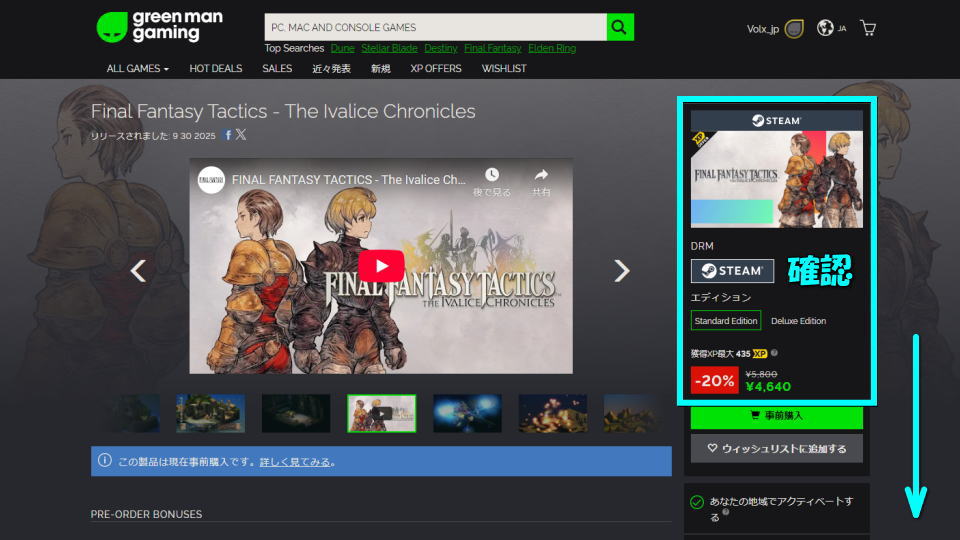The width and height of the screenshot is (960, 540).
Task: Click the green activation checkmark icon
Action: click(x=697, y=502)
